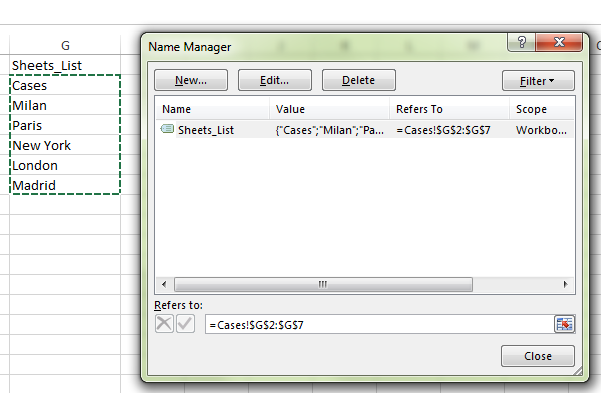Select the Paris cell in the worksheet

65,125
